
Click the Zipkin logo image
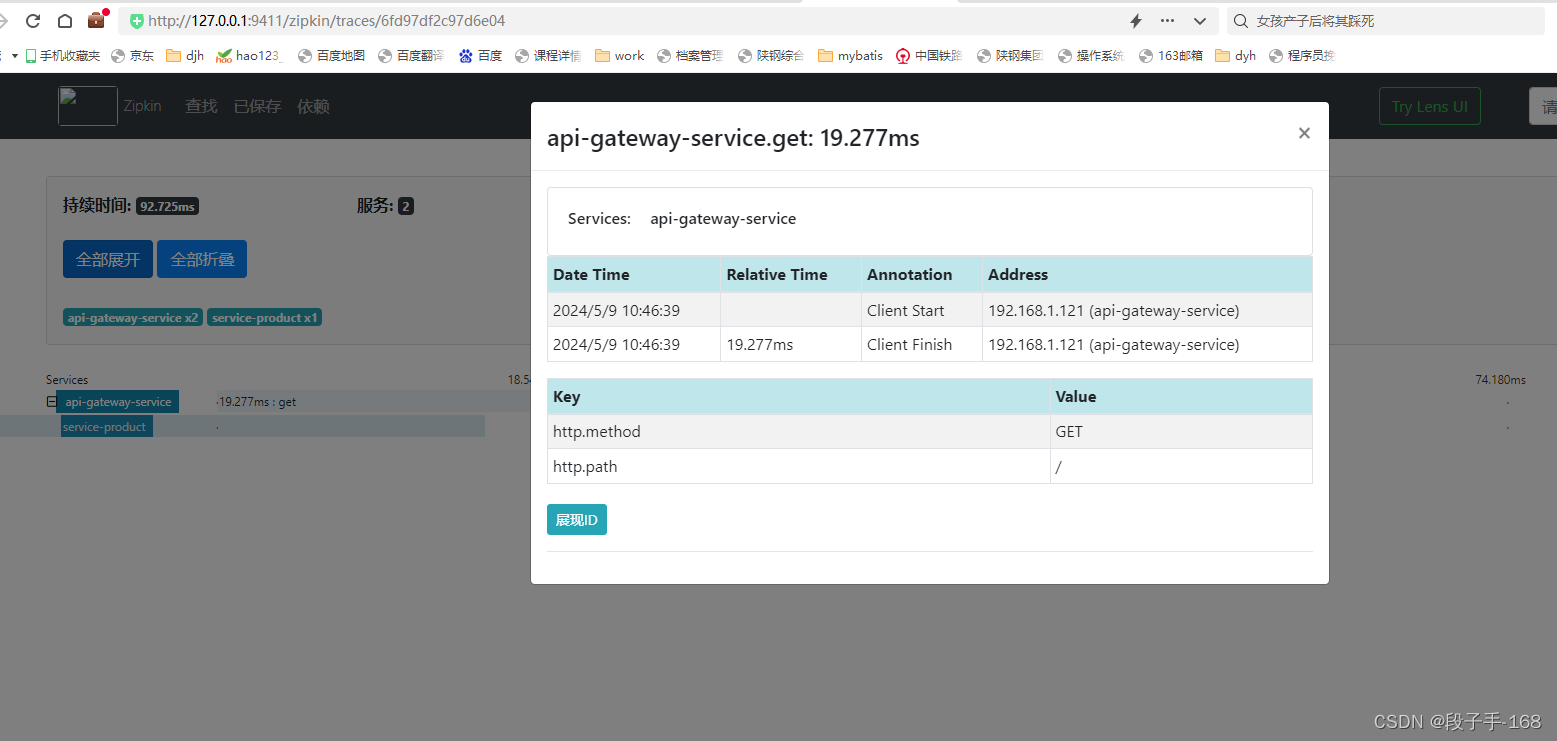(x=88, y=106)
